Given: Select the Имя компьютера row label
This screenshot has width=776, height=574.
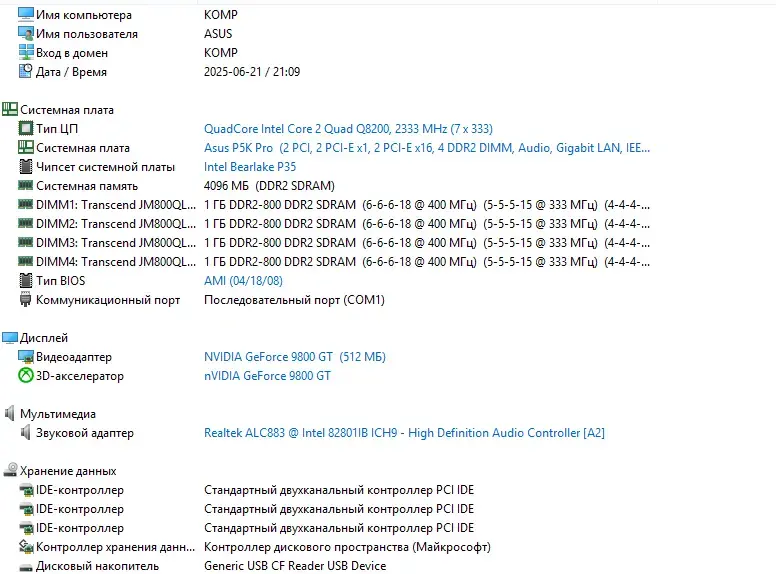Looking at the screenshot, I should click(x=84, y=15).
